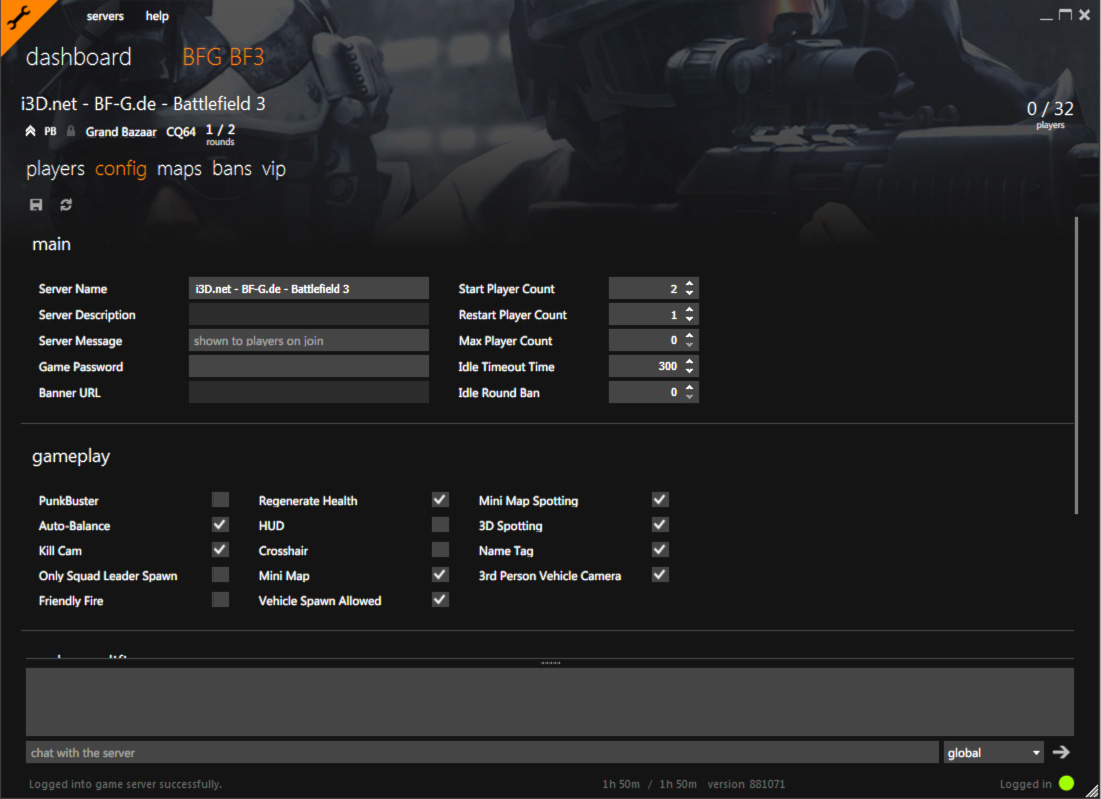Click the green logged-in status indicator
The height and width of the screenshot is (799, 1101).
click(1066, 784)
